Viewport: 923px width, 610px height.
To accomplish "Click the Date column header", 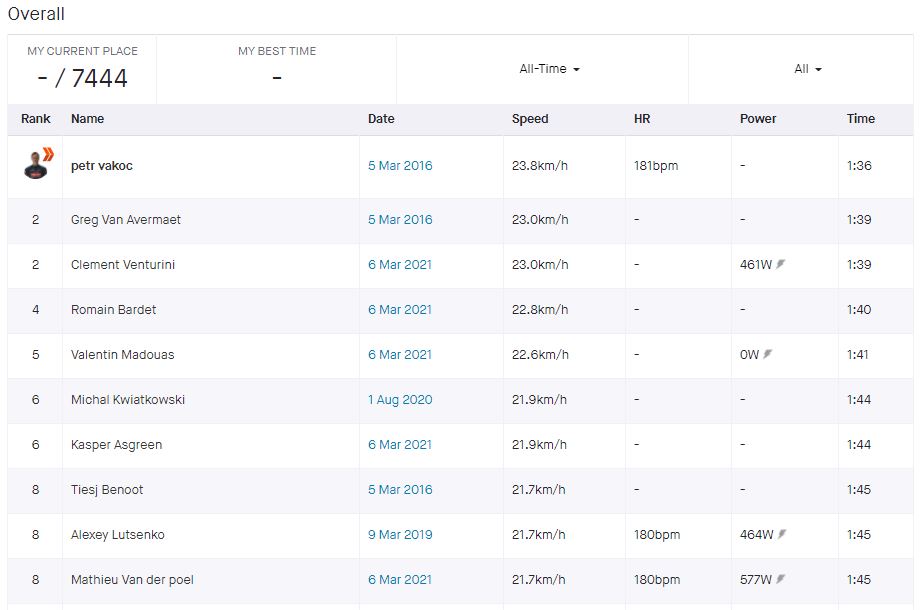I will (381, 118).
